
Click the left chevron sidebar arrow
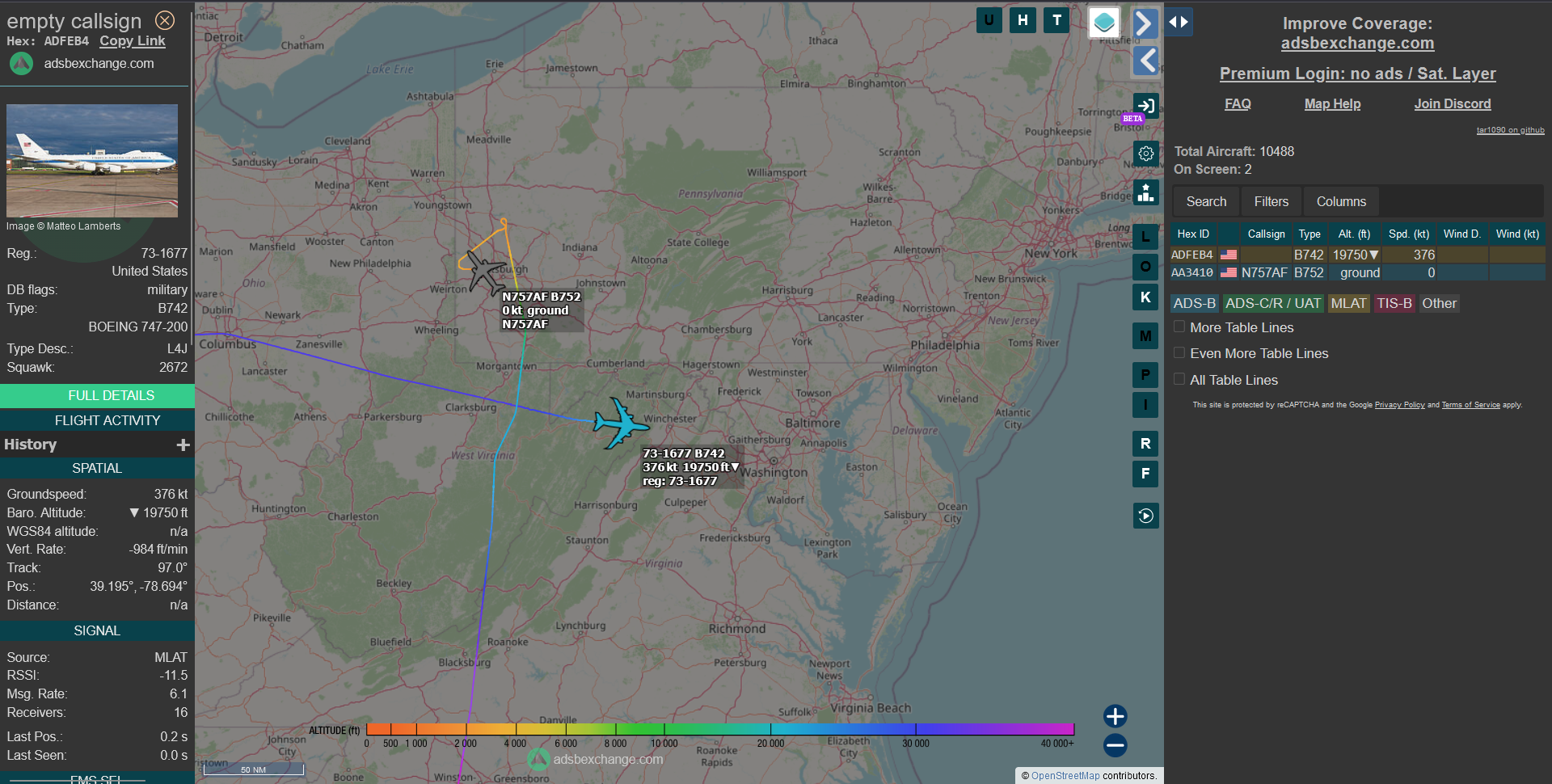click(1145, 61)
